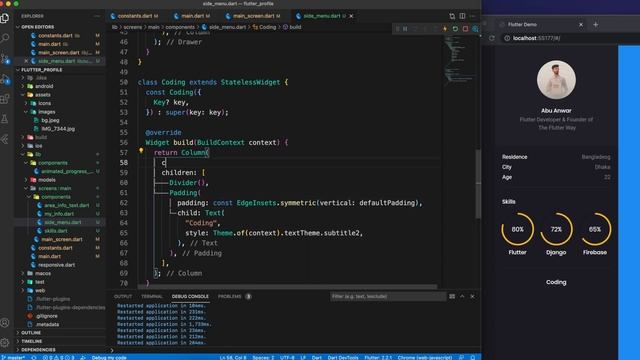Stop the debug session red square
The image size is (640, 360).
(x=465, y=29)
